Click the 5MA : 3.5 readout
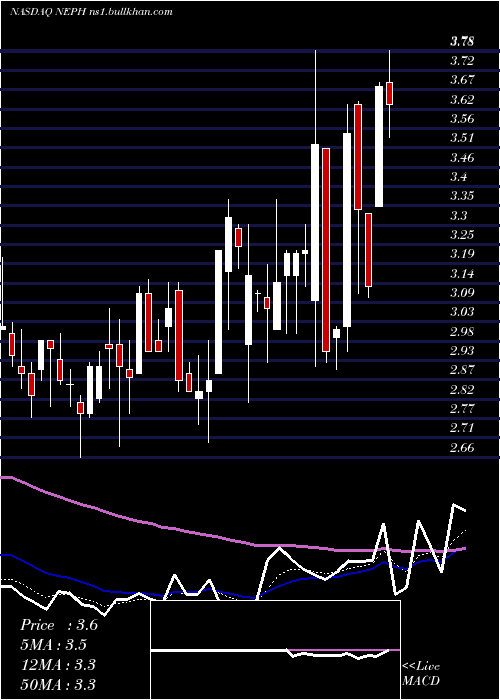500x700 pixels. (54, 645)
